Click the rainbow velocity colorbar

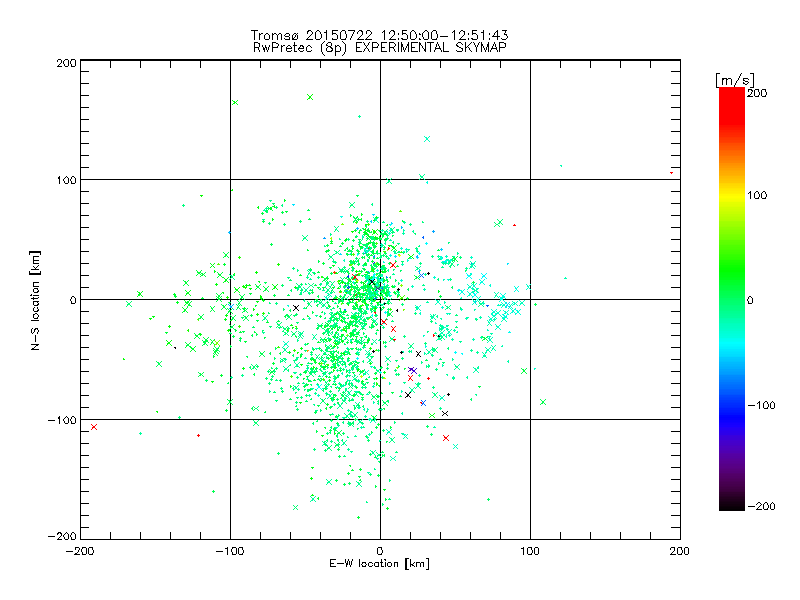pyautogui.click(x=732, y=299)
